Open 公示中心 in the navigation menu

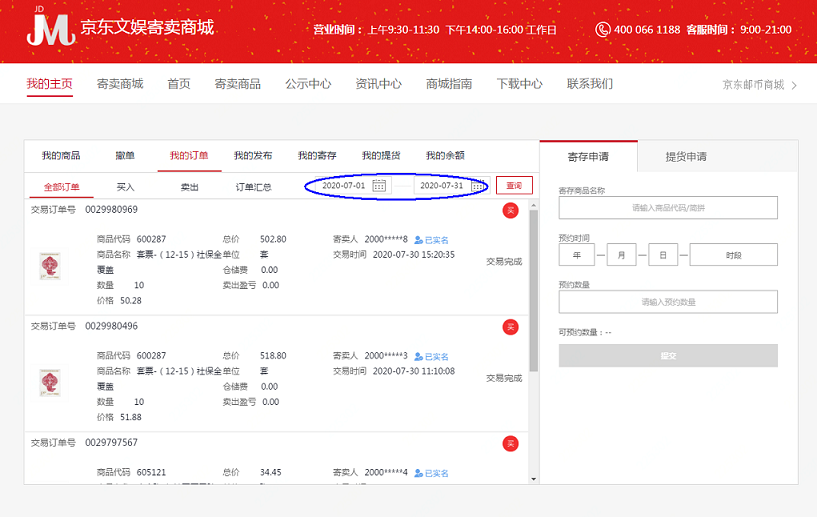point(308,84)
